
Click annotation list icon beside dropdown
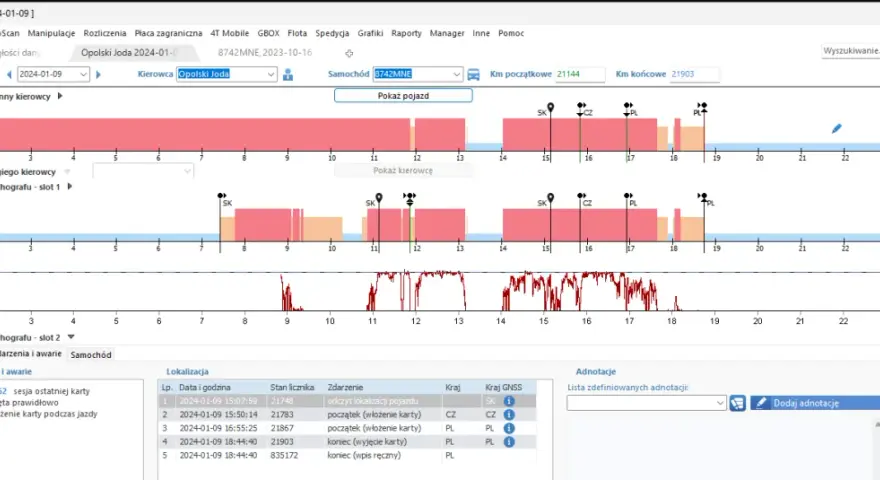[x=737, y=403]
